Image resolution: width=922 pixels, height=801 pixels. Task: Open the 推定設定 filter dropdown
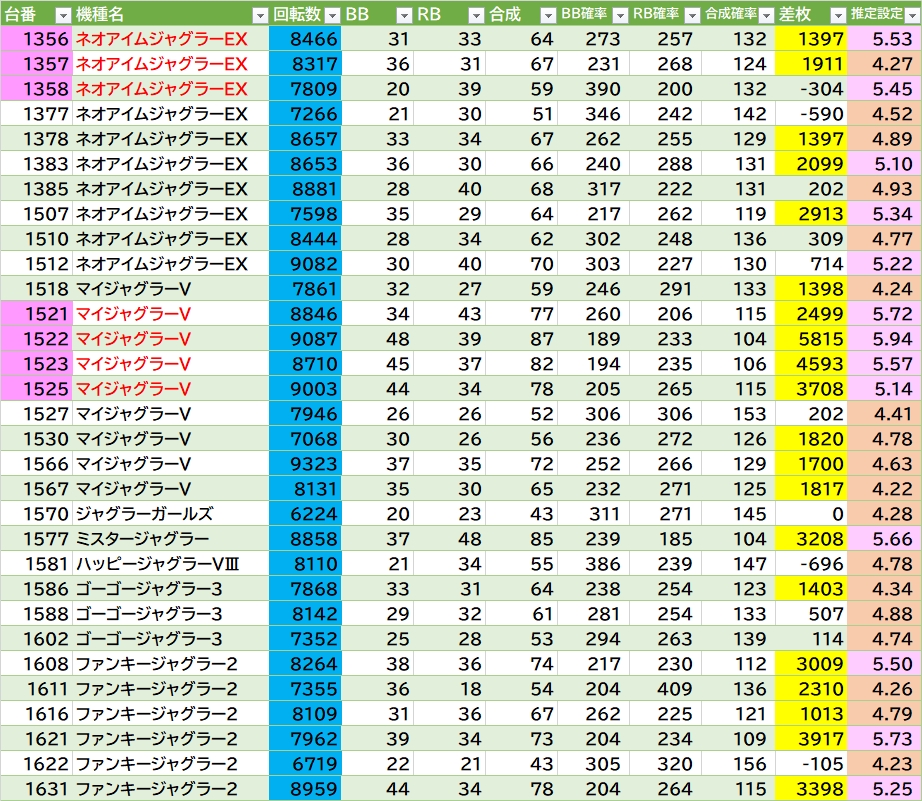pos(909,15)
